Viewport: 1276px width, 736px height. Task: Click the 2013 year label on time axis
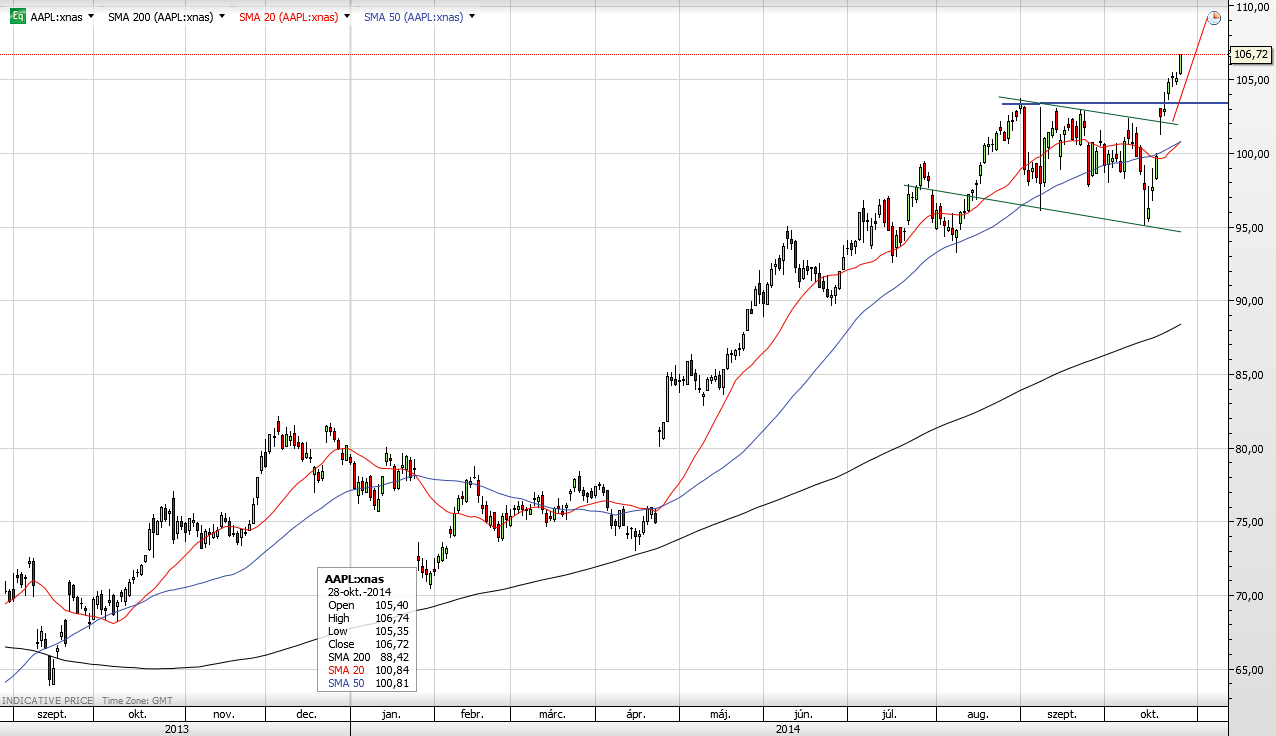point(176,729)
